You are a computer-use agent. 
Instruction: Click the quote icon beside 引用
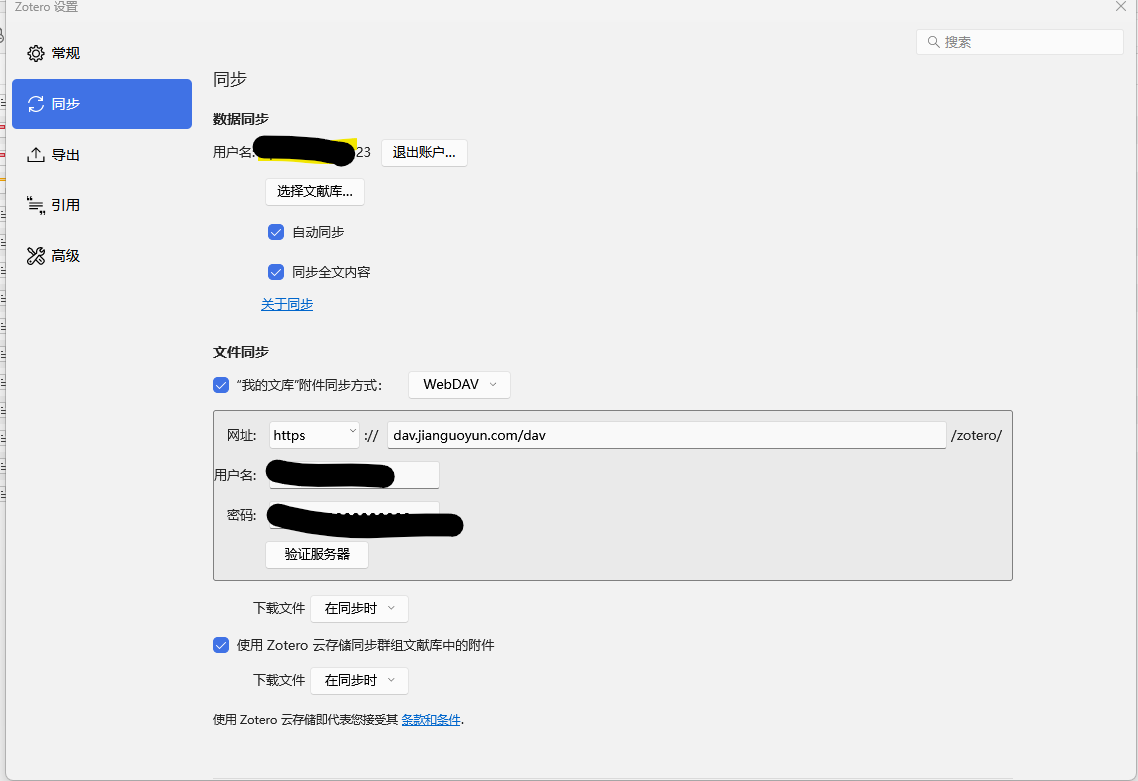click(36, 205)
